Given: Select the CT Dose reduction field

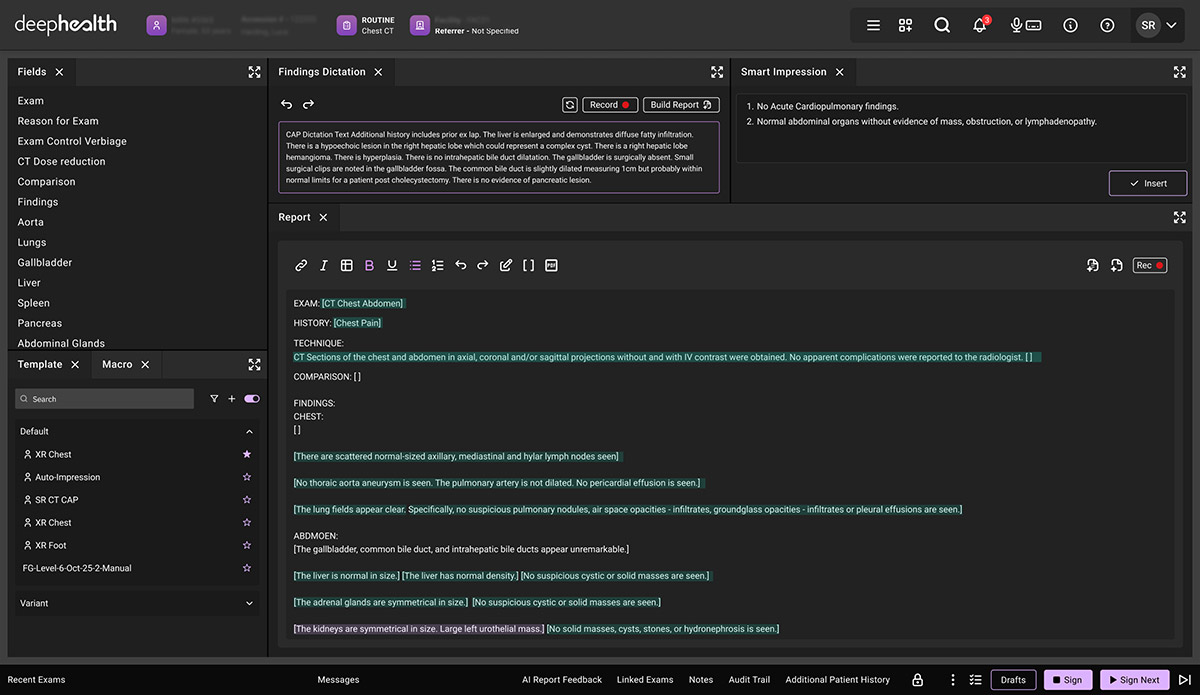Looking at the screenshot, I should click(x=61, y=161).
